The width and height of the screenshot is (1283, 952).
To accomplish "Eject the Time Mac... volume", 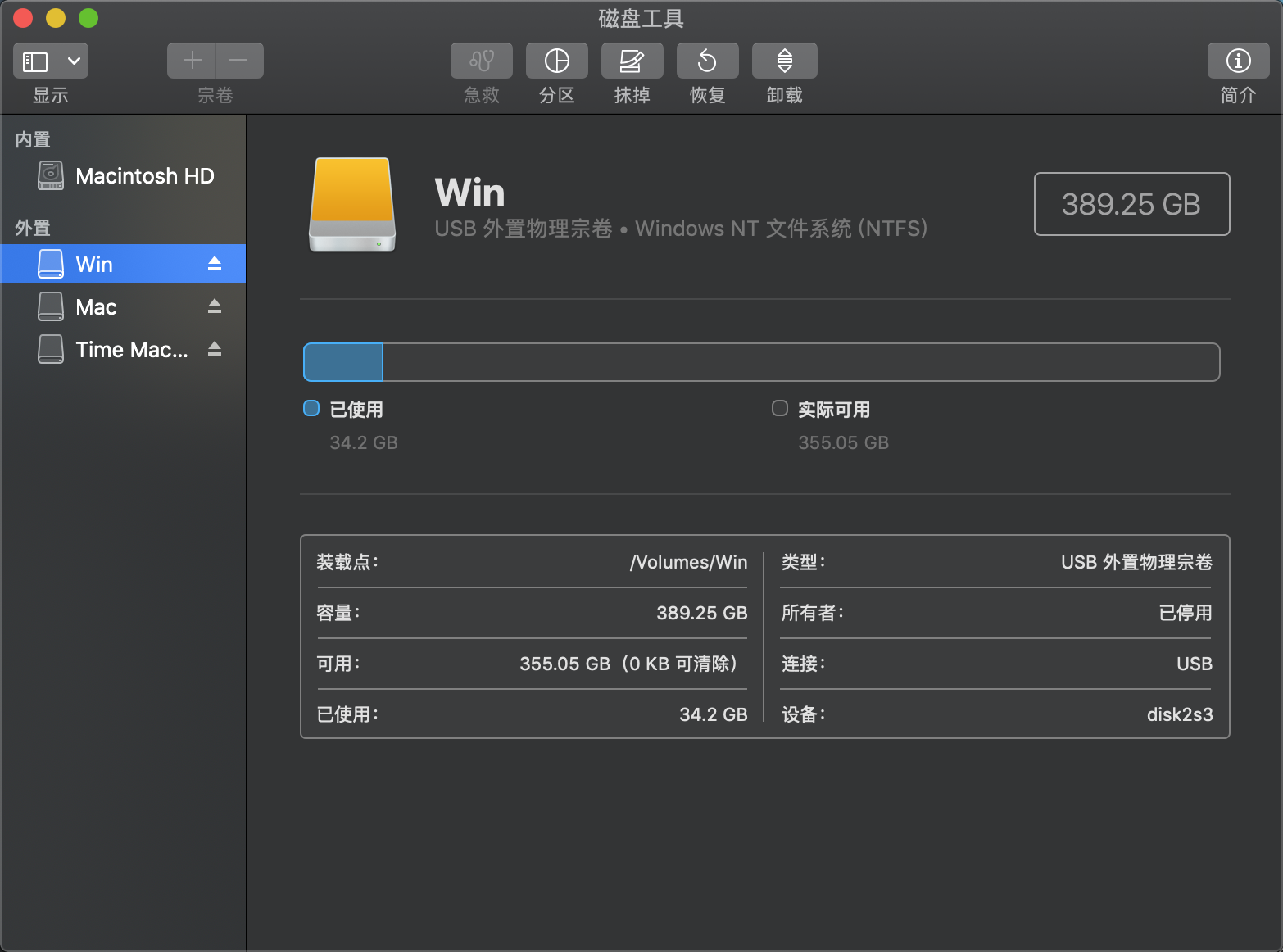I will pos(215,349).
